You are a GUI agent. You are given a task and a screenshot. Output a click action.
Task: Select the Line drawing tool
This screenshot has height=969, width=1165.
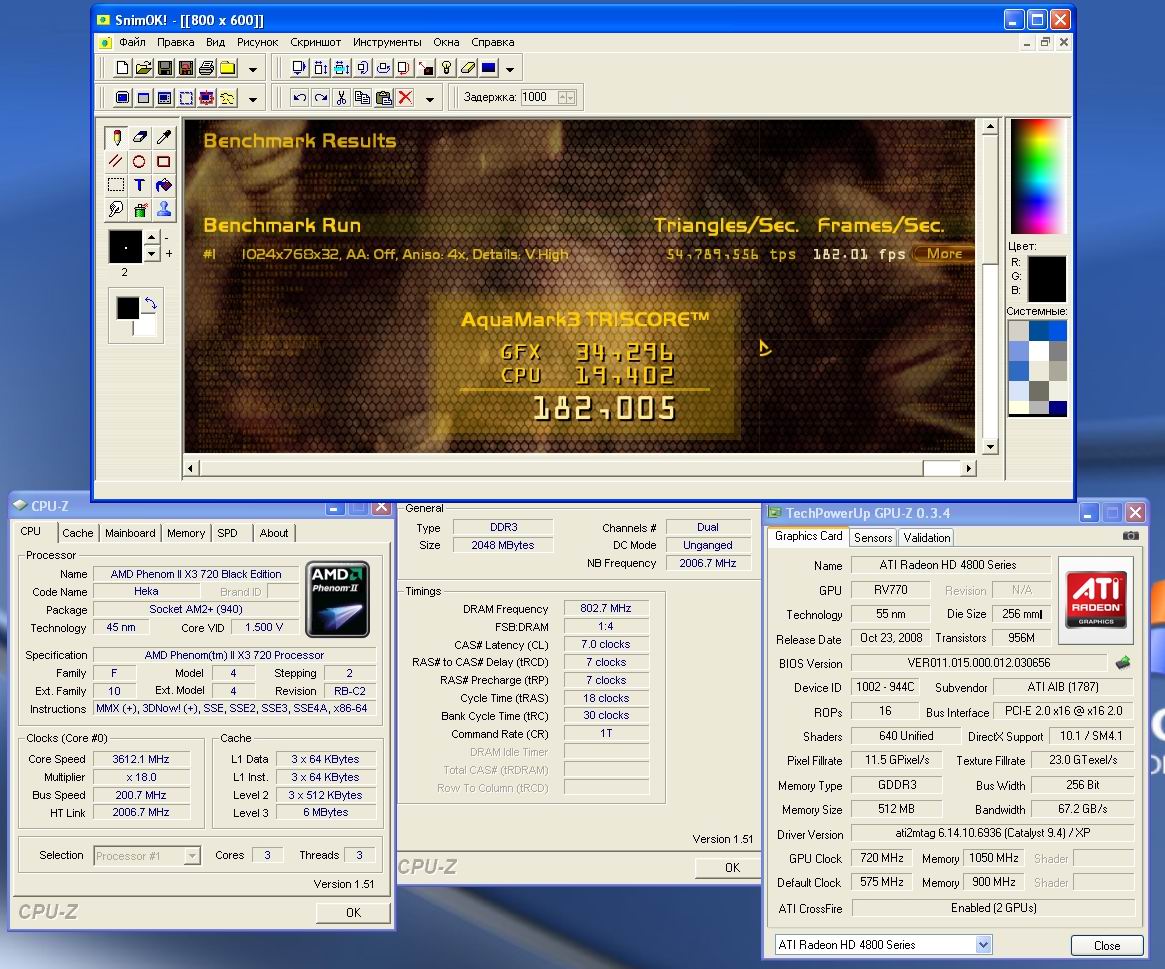tap(116, 161)
